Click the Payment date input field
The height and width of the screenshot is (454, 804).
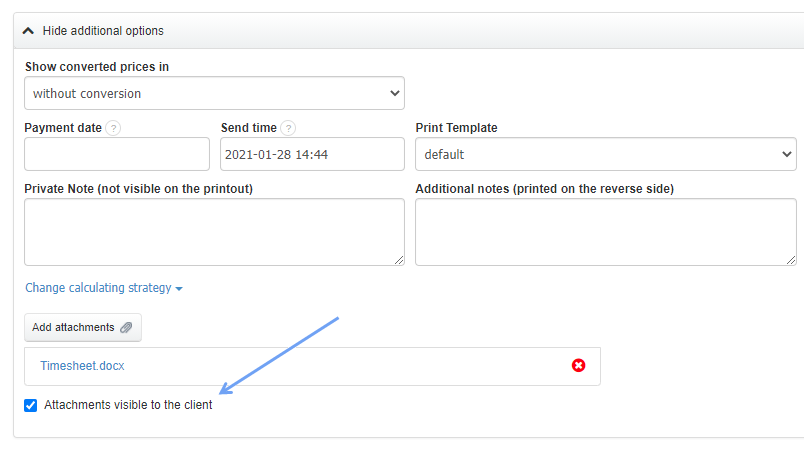[x=117, y=154]
